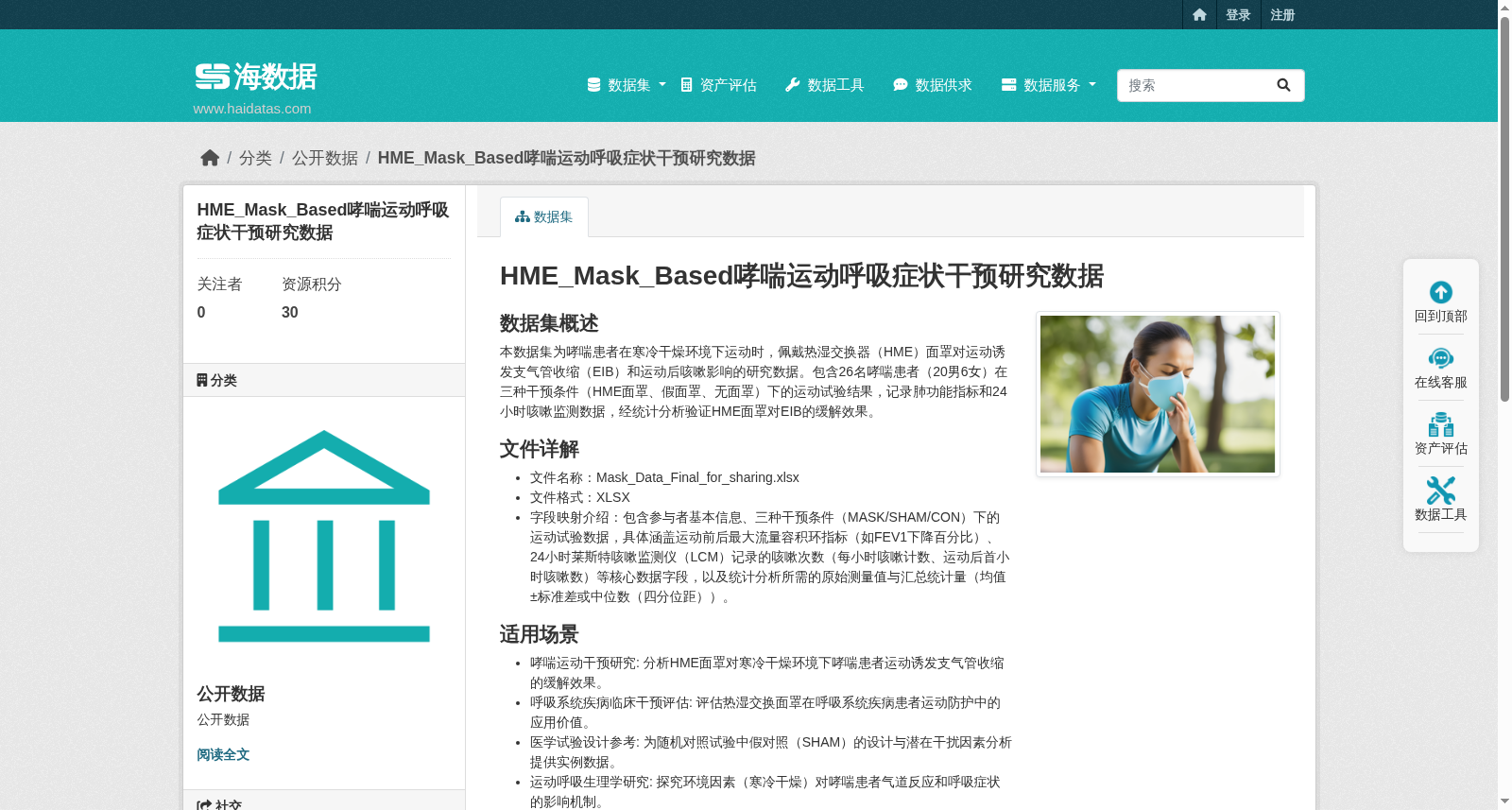The width and height of the screenshot is (1512, 810).
Task: Open 资产评估 icon in floating sidebar
Action: point(1441,424)
